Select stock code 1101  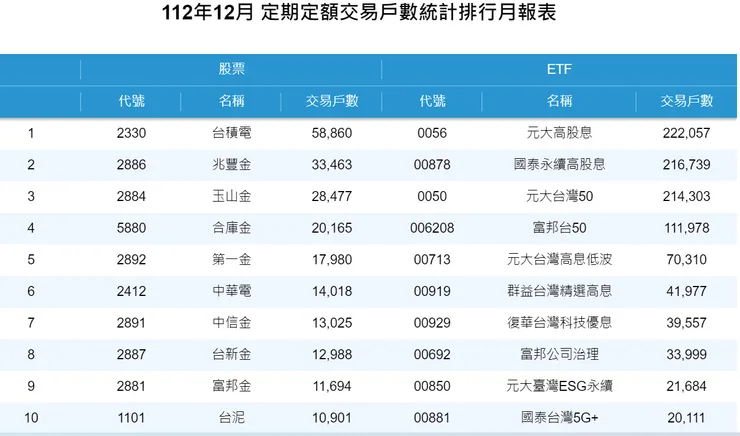131,418
